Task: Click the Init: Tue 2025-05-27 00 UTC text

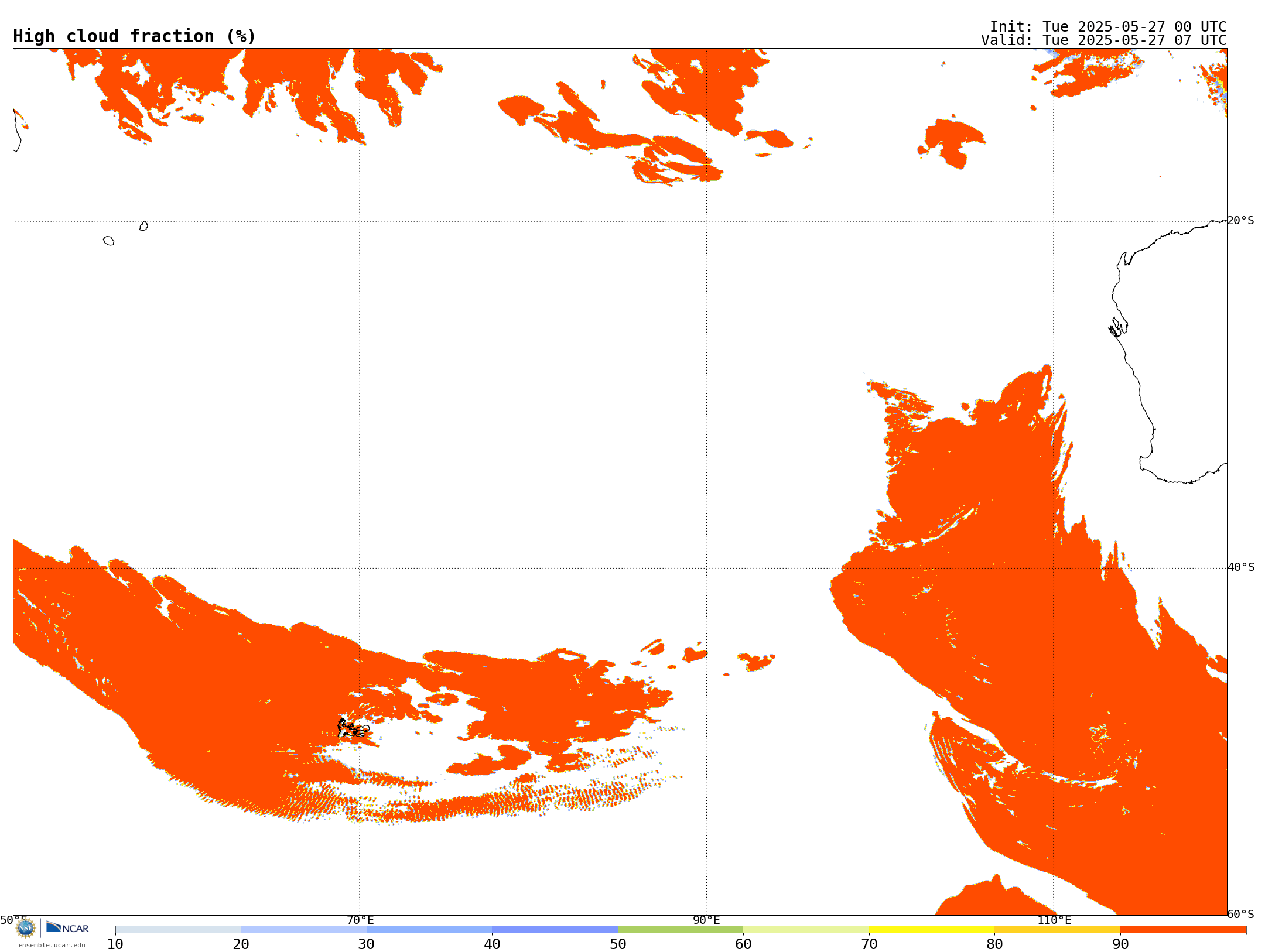Action: pos(1108,27)
